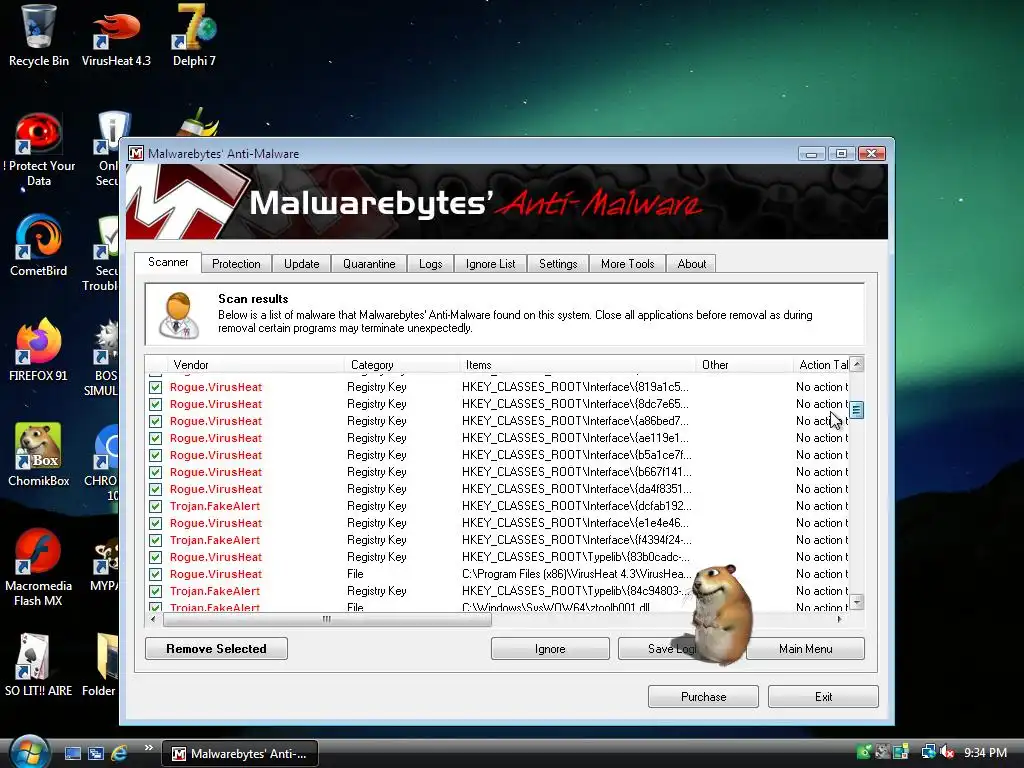Click the Ignore button
The height and width of the screenshot is (768, 1024).
point(550,648)
